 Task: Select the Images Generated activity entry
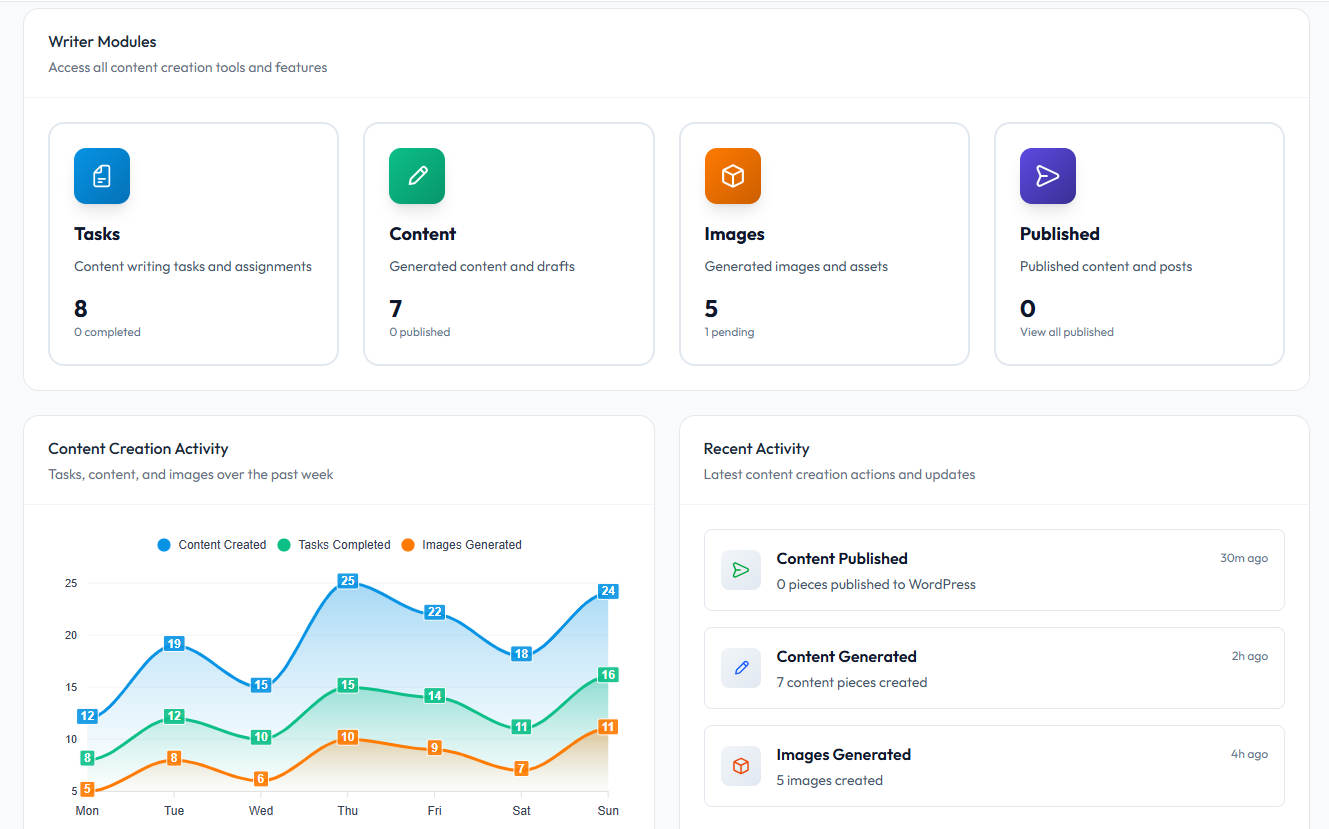point(993,766)
